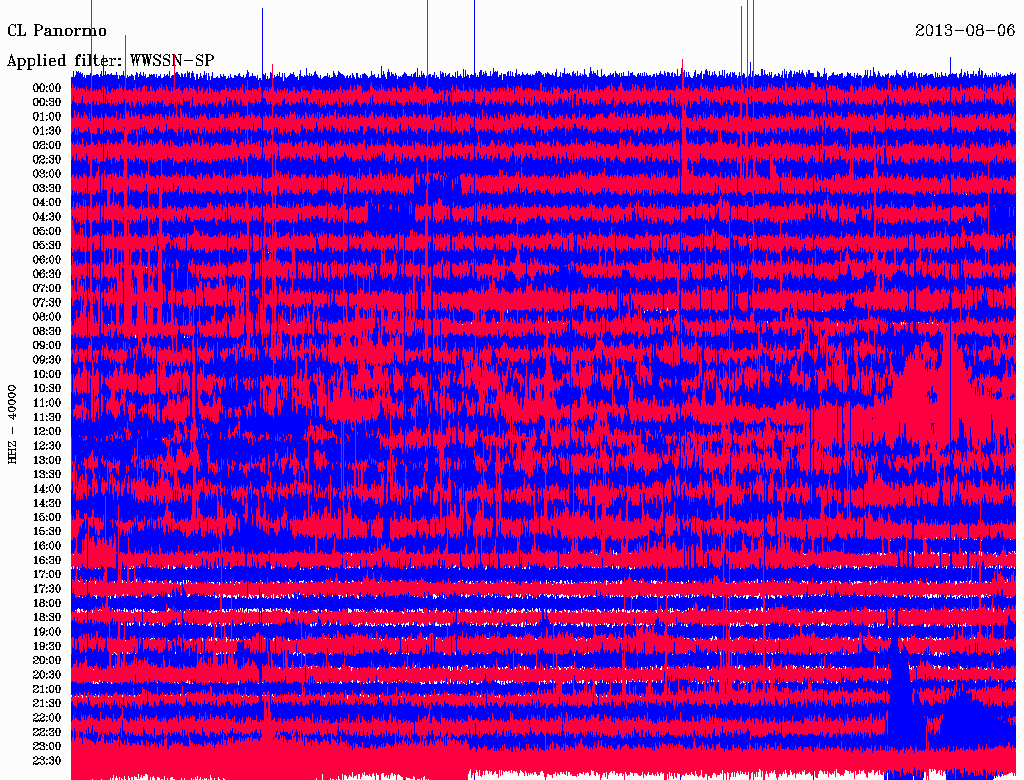Select the 06:30 time label

click(x=47, y=274)
